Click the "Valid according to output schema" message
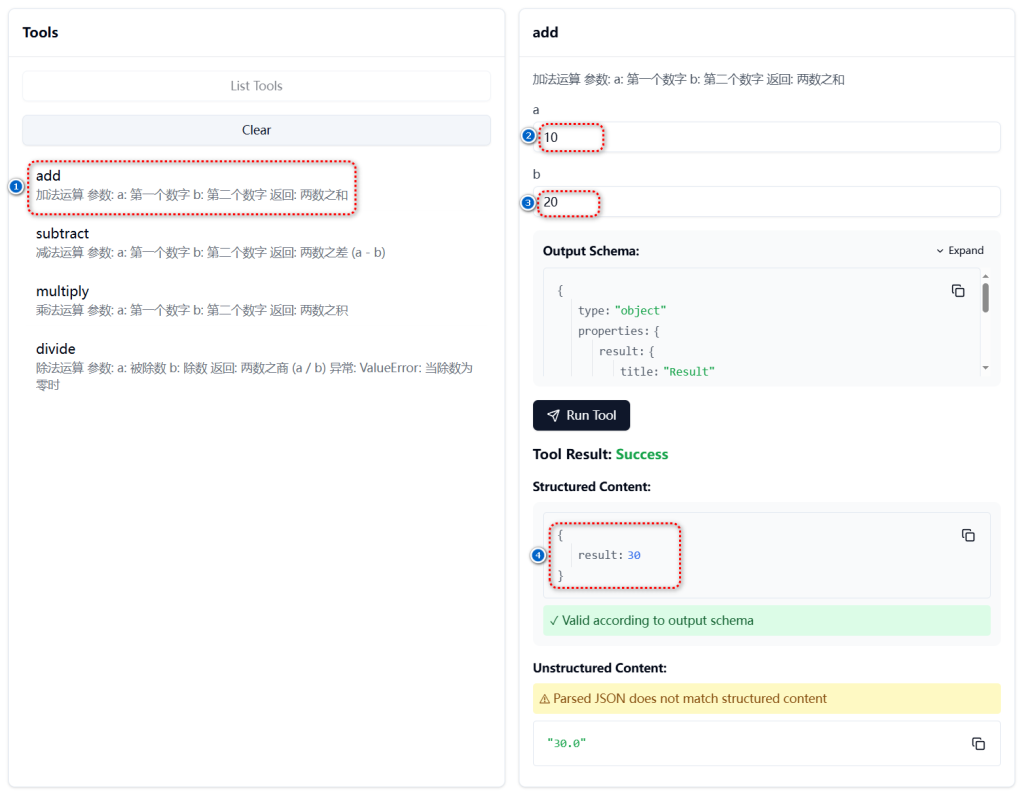Viewport: 1024px width, 794px height. pyautogui.click(x=767, y=620)
